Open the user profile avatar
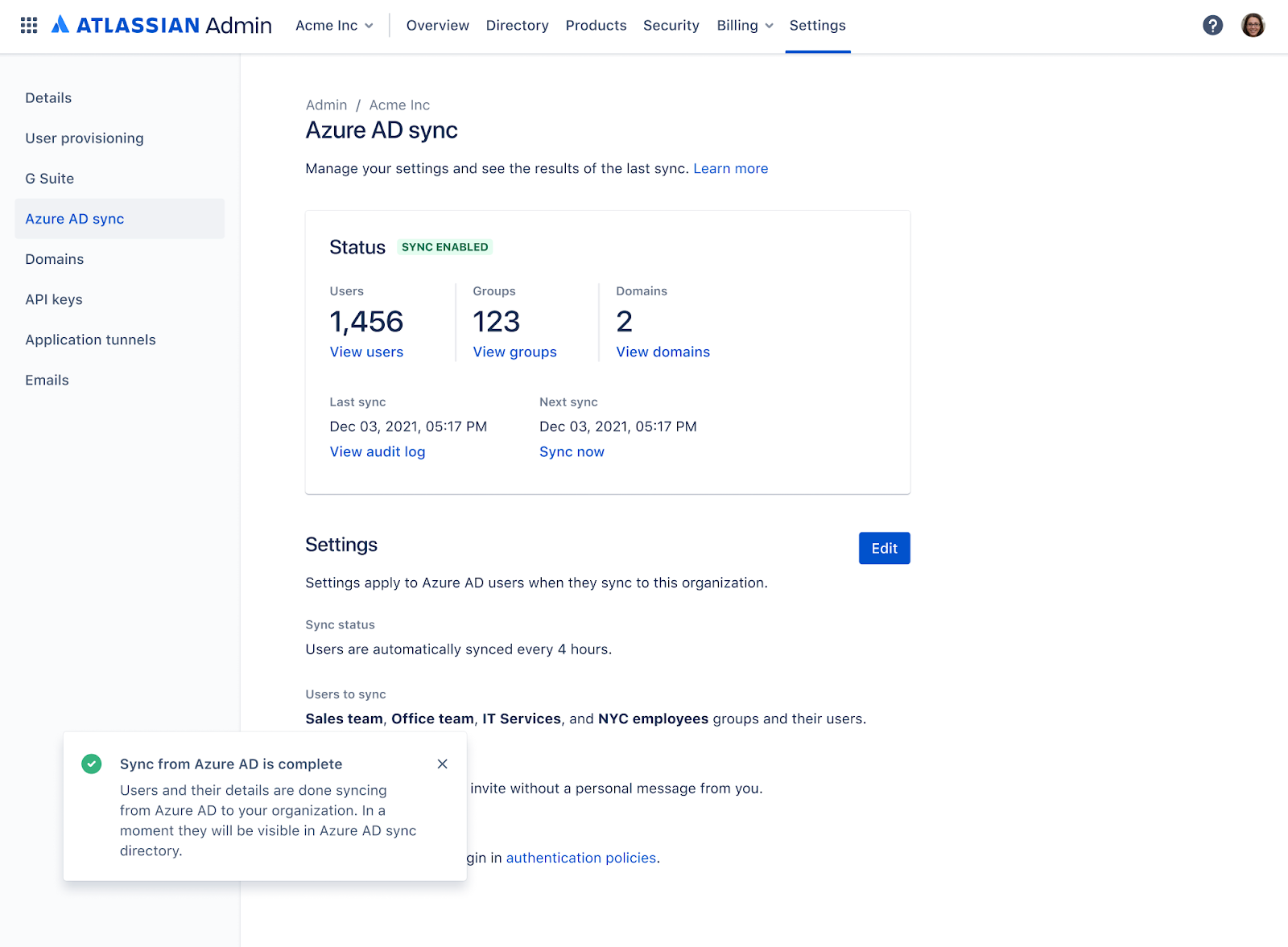The width and height of the screenshot is (1288, 947). pos(1253,26)
